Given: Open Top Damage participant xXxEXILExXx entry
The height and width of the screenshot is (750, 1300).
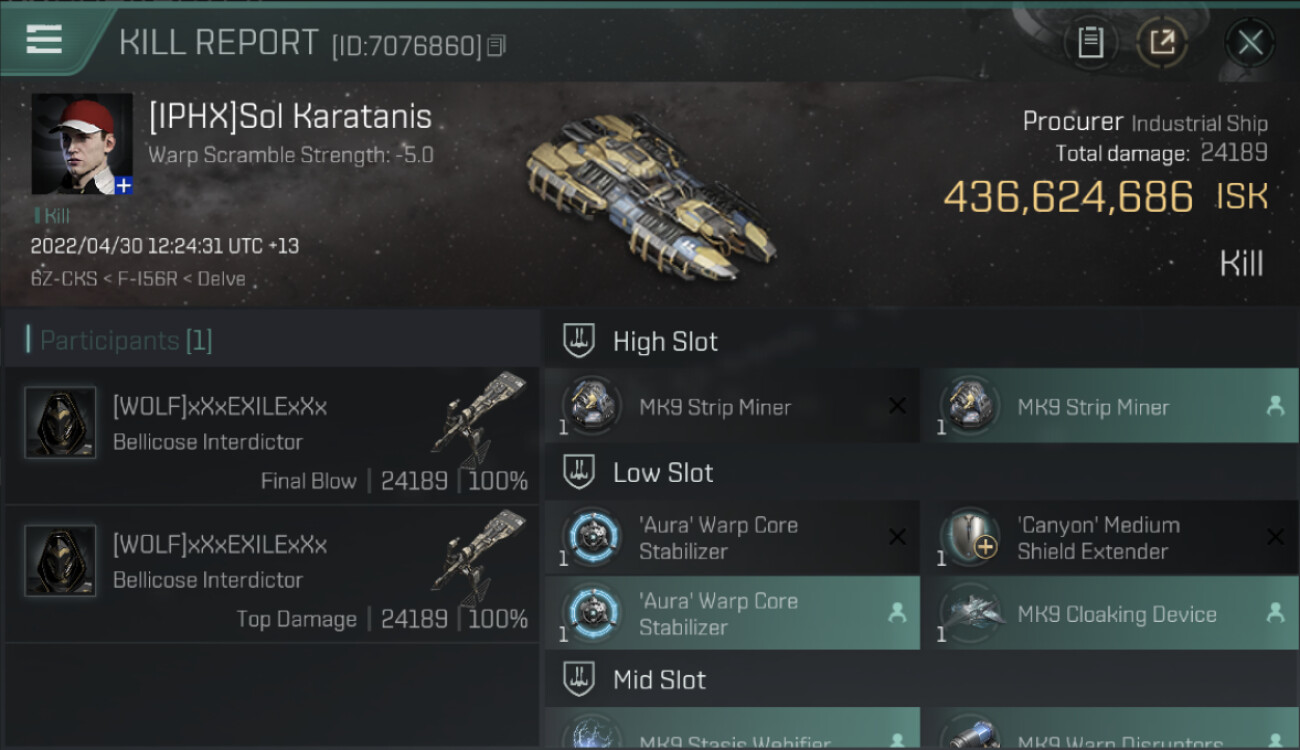Looking at the screenshot, I should coord(271,574).
